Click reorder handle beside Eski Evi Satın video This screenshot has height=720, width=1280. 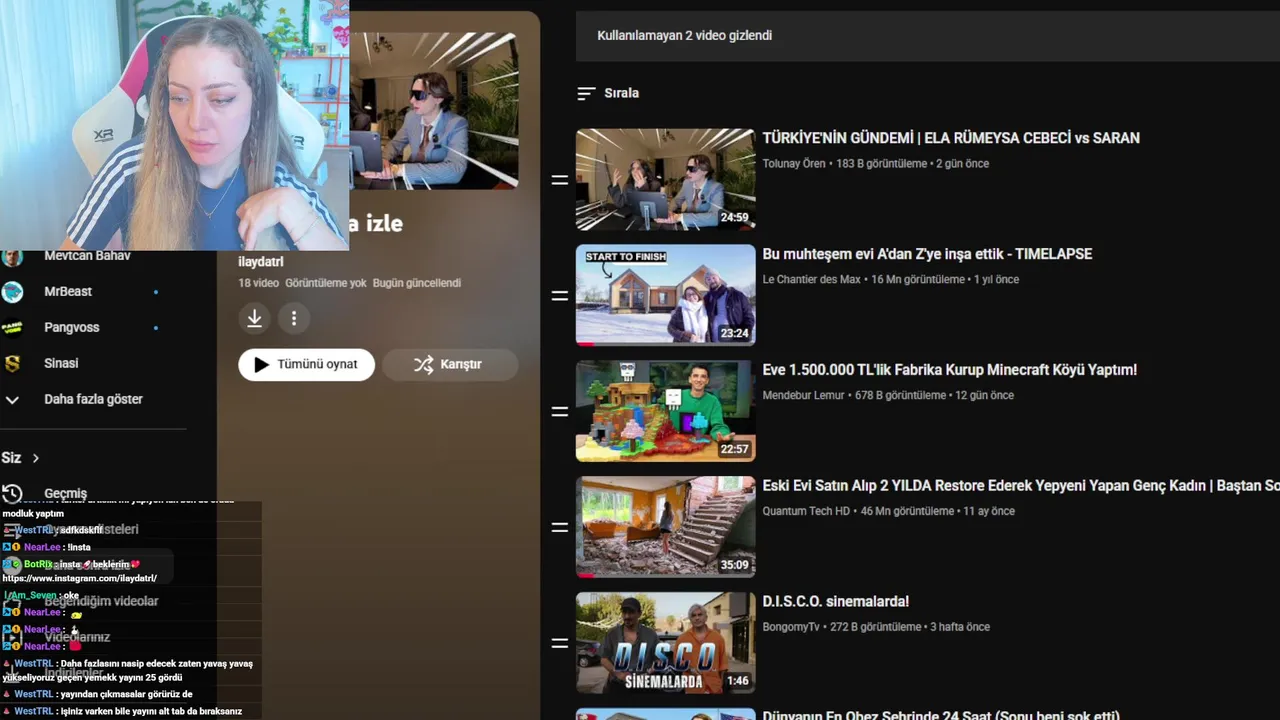[560, 528]
